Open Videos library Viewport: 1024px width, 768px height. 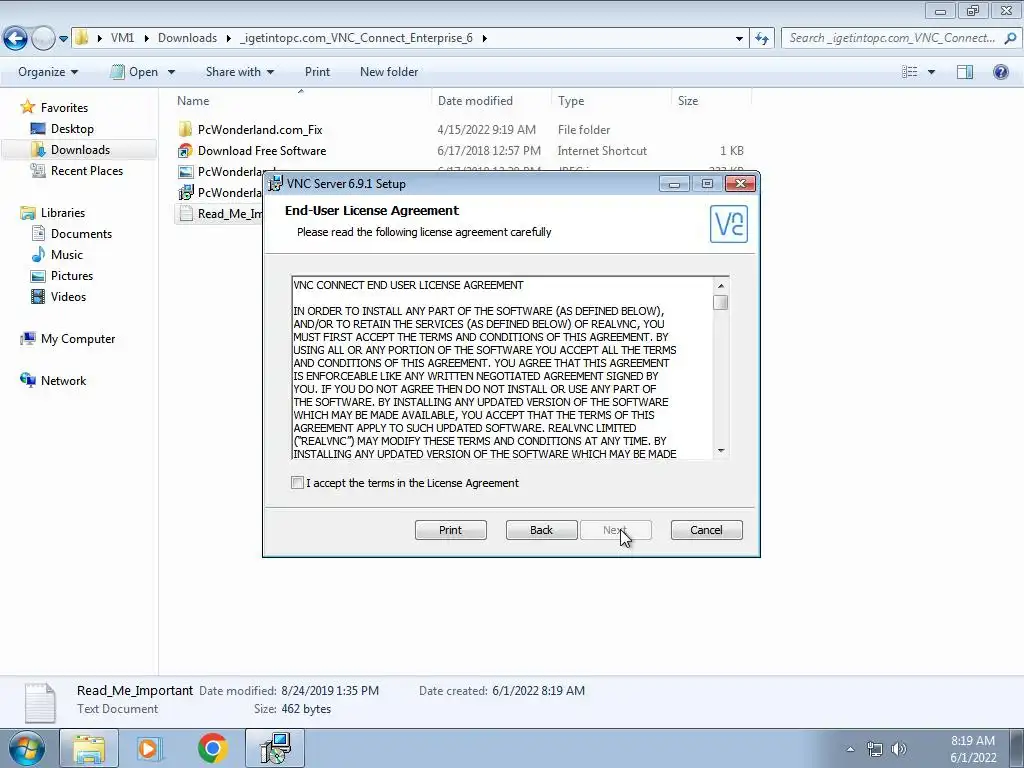(69, 296)
